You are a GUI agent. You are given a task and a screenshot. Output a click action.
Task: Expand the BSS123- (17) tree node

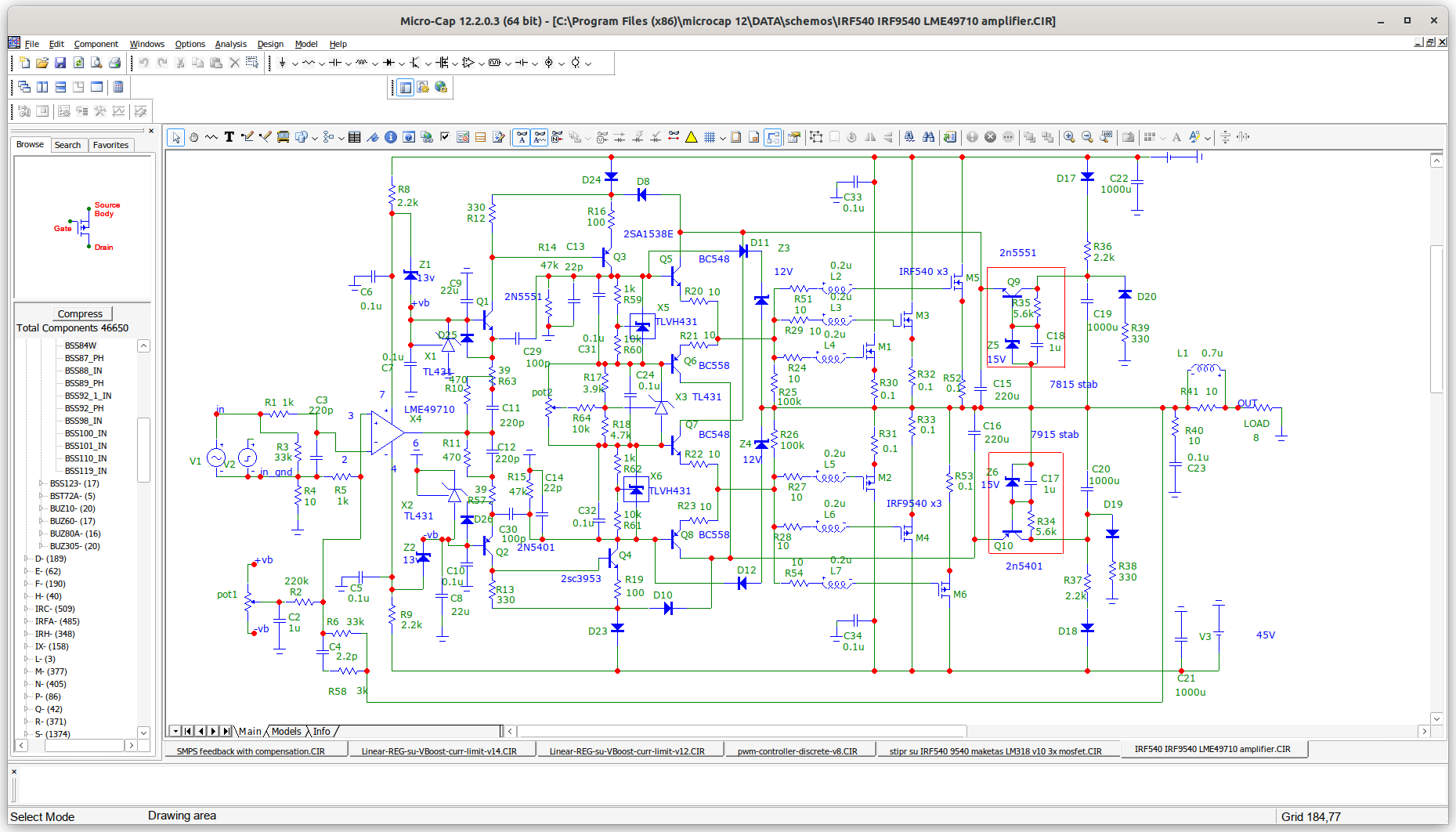pyautogui.click(x=41, y=483)
